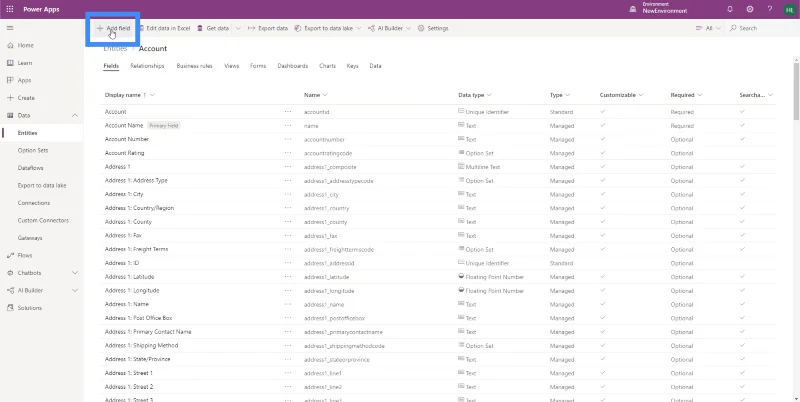Expand Export to data lake dropdown arrow
The height and width of the screenshot is (402, 800).
(x=359, y=28)
